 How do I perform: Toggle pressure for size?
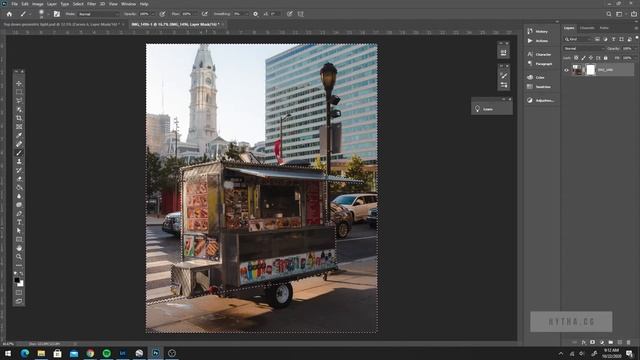pyautogui.click(x=289, y=14)
